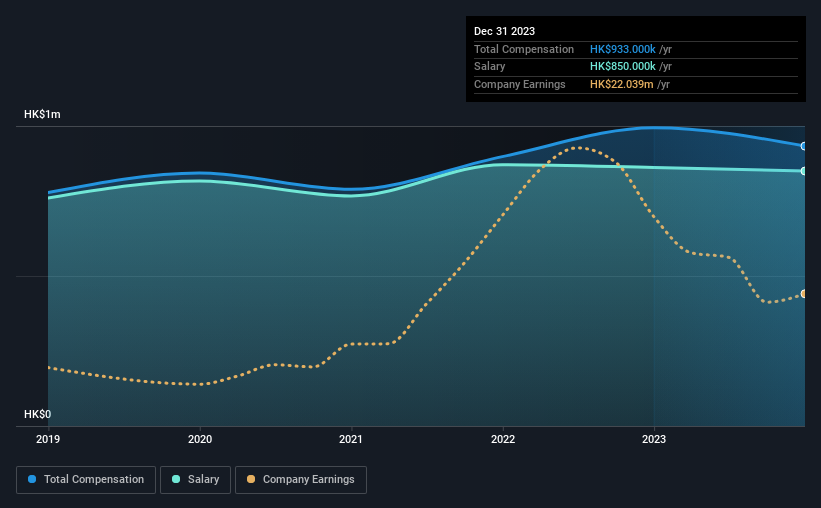This screenshot has height=508, width=821.
Task: Click the orange Company Earnings endpoint marker
Action: tap(804, 294)
